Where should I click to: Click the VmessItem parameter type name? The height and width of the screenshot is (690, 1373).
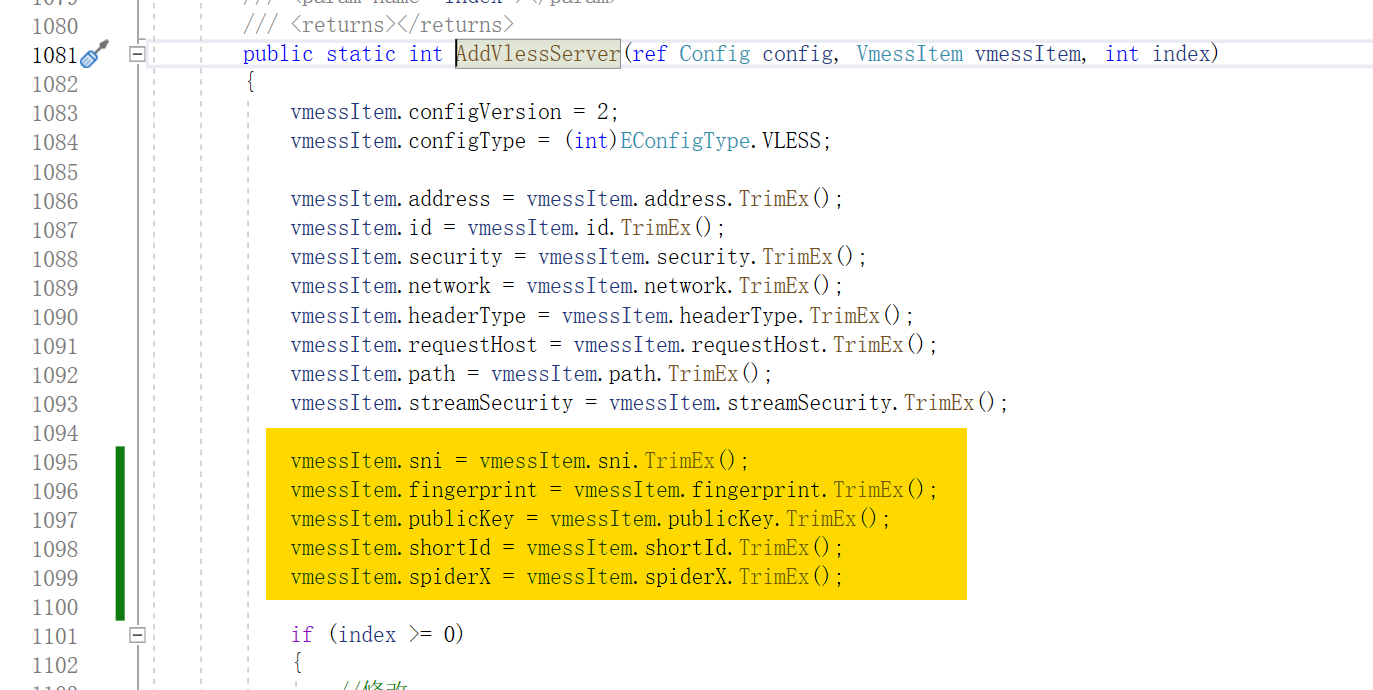(x=909, y=54)
